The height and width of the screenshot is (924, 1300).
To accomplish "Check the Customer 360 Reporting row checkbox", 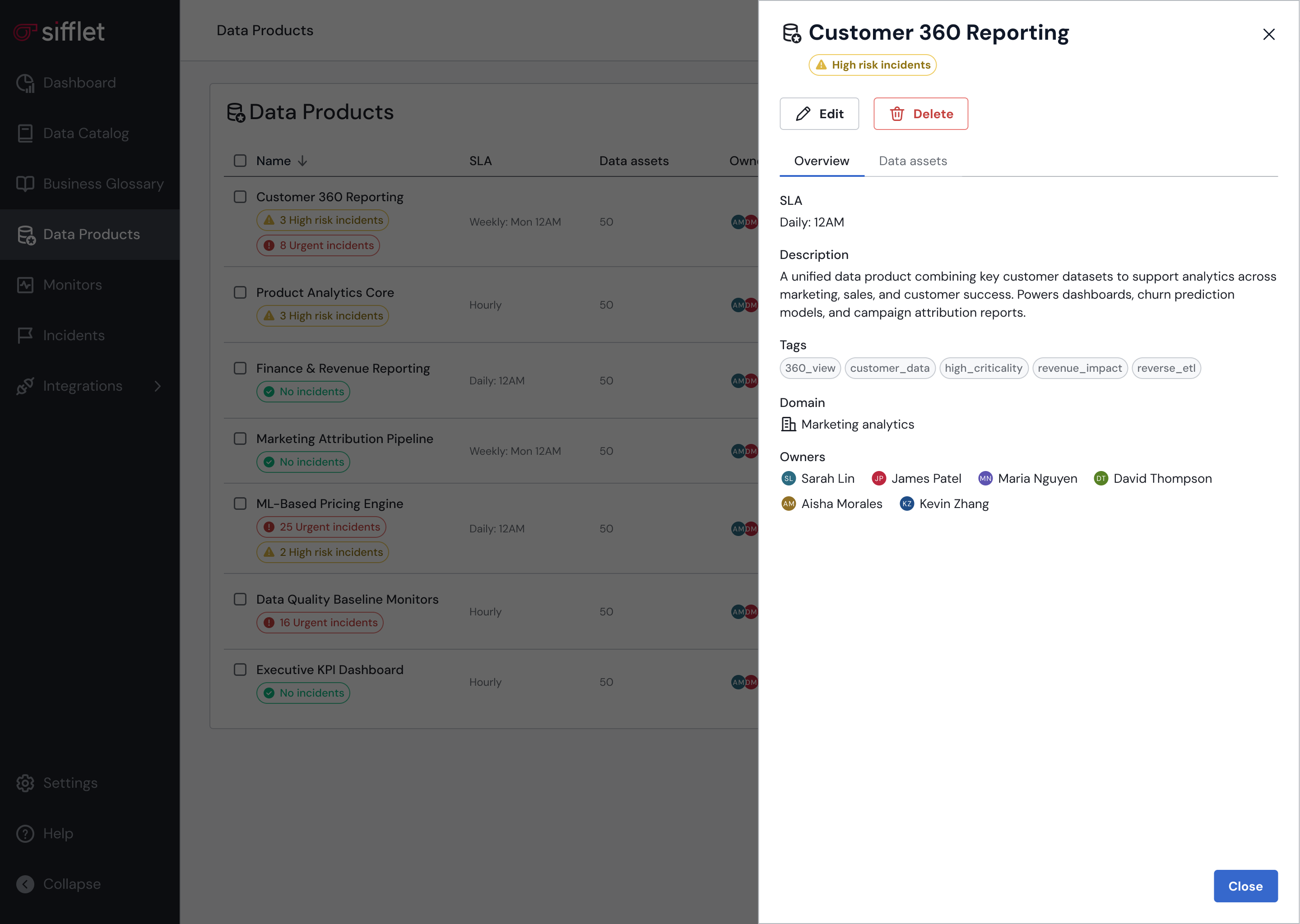I will (x=240, y=197).
